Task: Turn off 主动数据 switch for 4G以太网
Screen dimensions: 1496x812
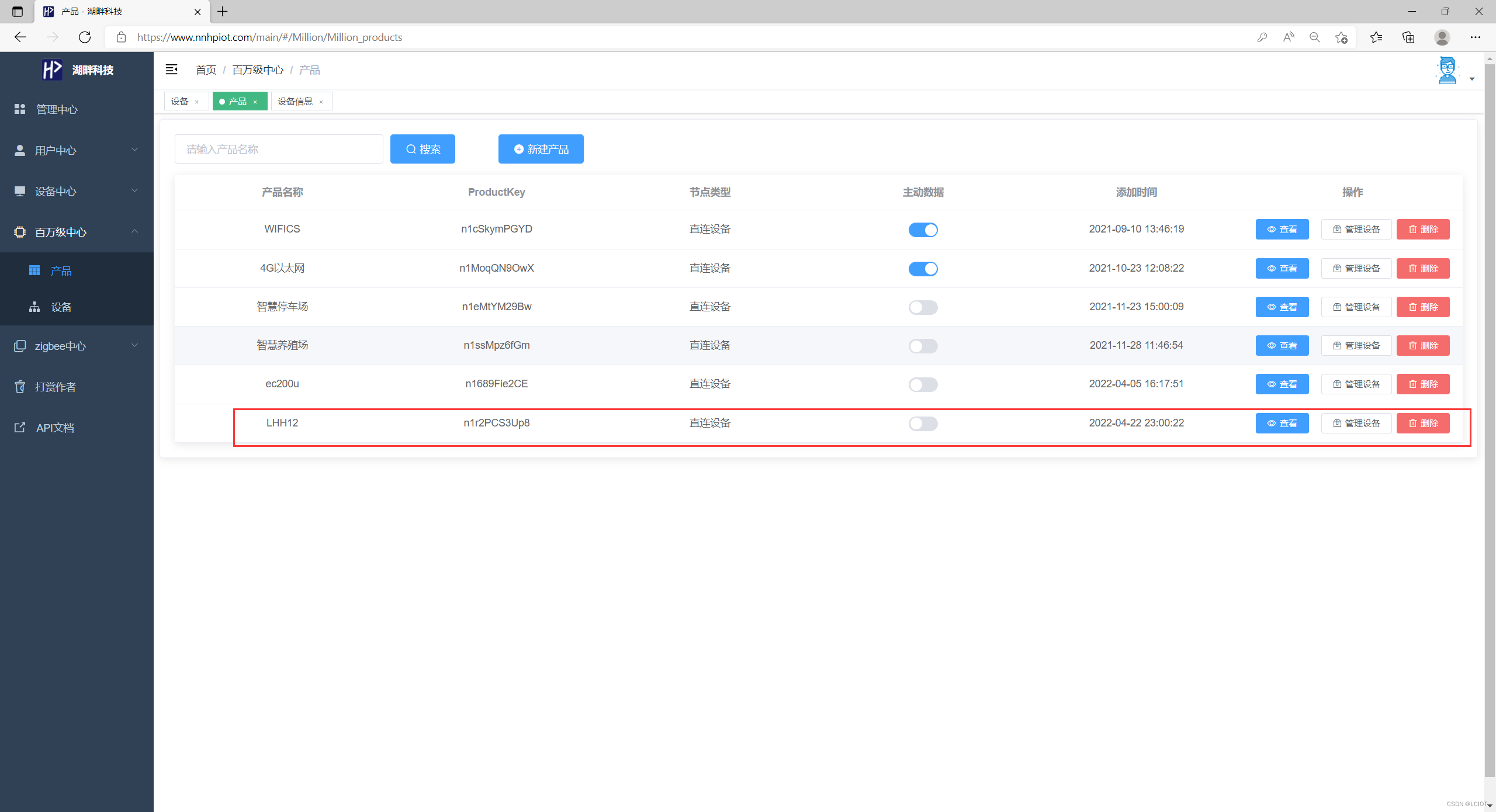Action: click(923, 269)
